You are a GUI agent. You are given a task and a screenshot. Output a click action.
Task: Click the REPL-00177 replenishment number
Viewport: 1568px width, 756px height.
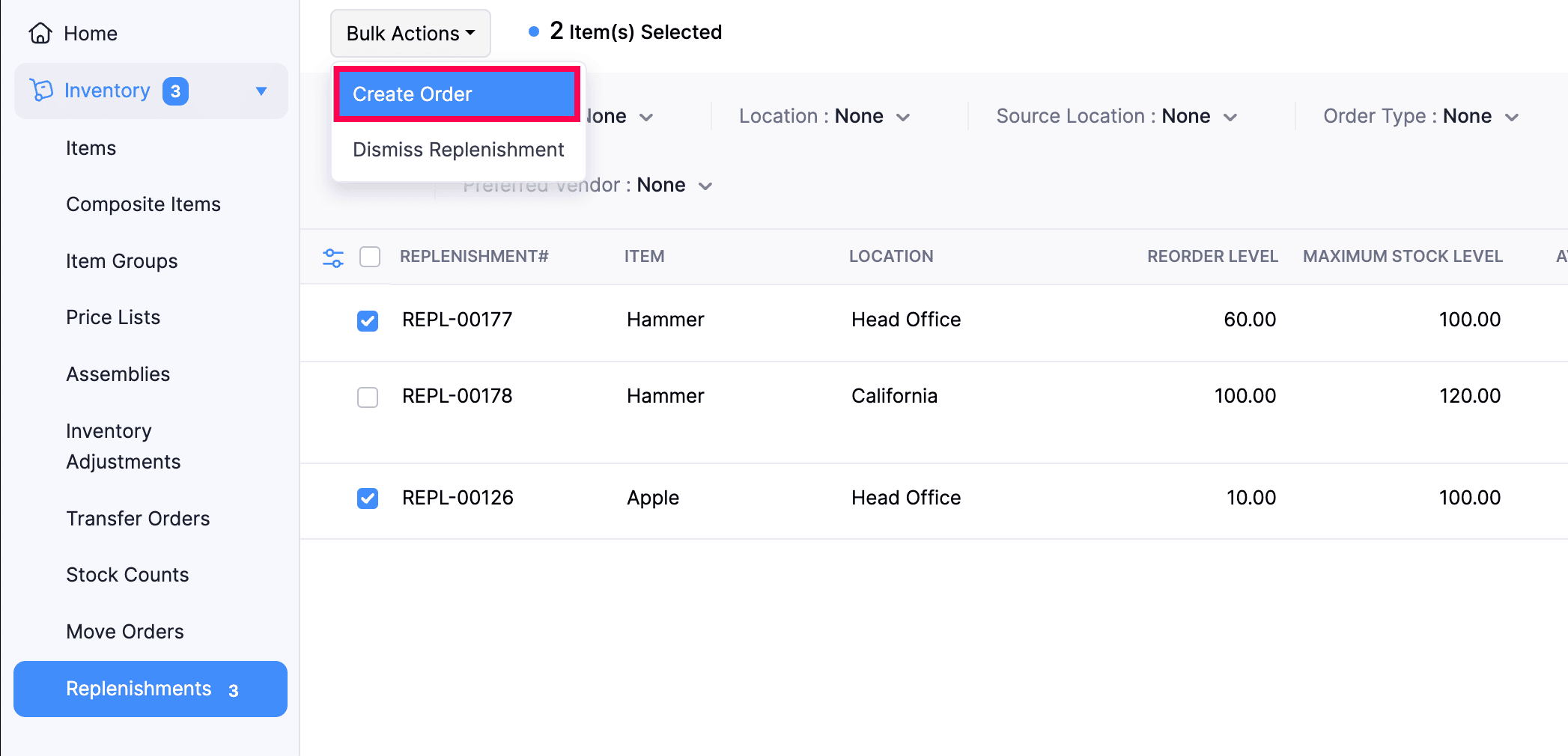point(457,319)
